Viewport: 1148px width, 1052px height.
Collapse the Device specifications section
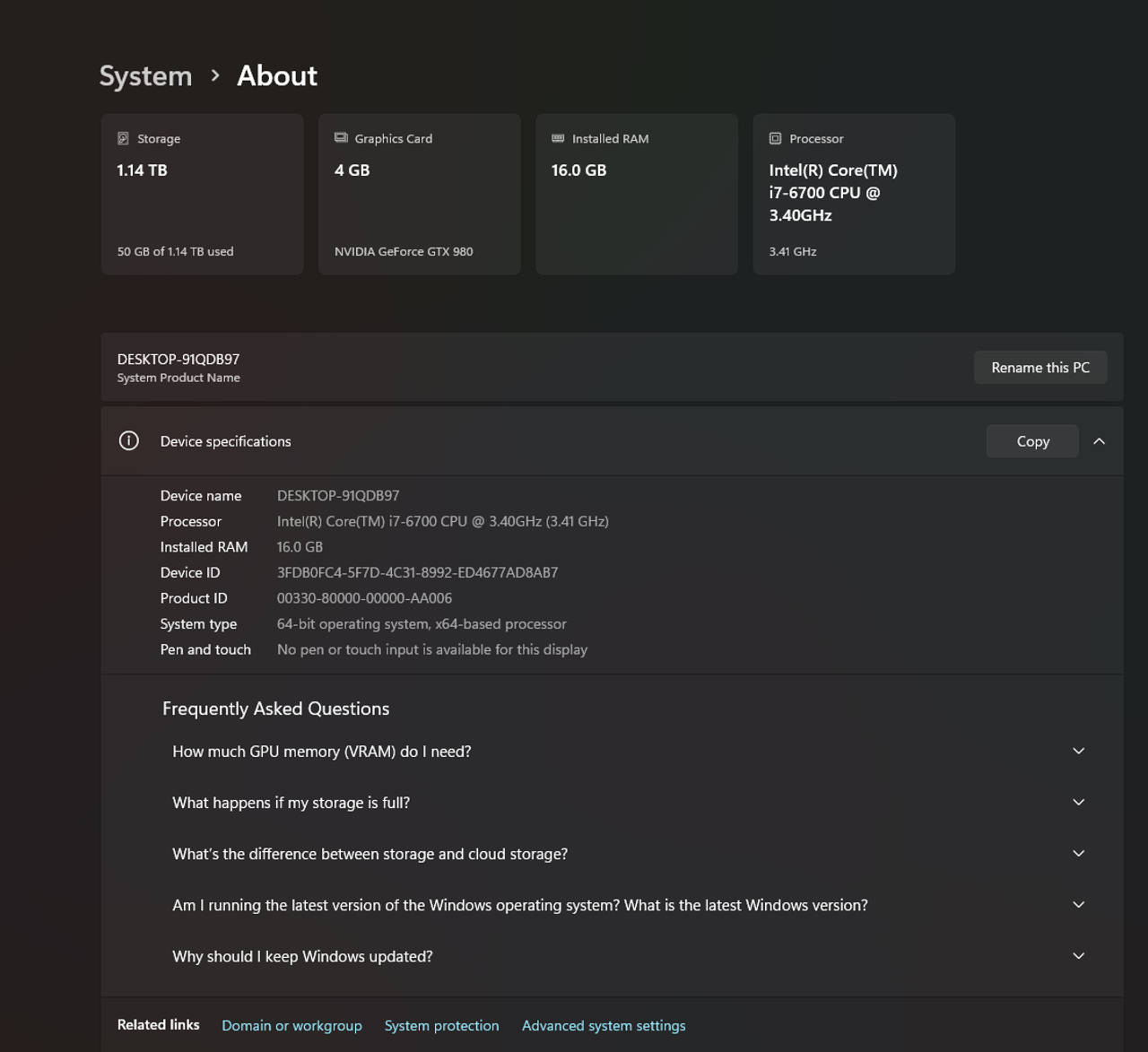(x=1099, y=441)
